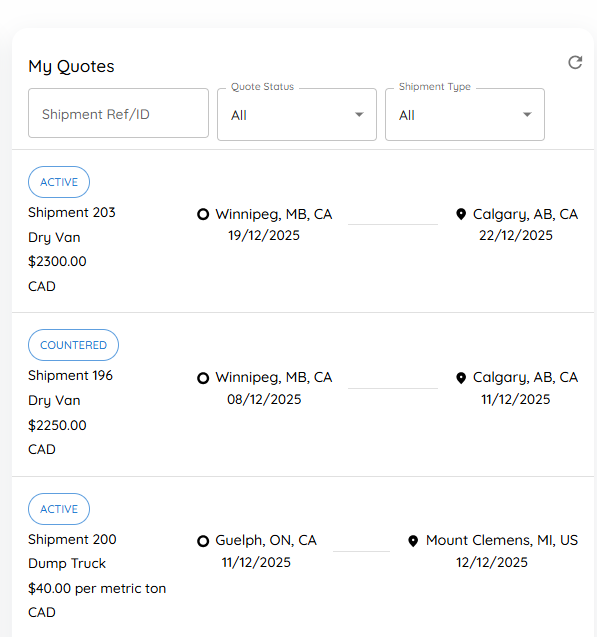Open Shipment 200 Dump Truck quote
597x637 pixels.
303,557
